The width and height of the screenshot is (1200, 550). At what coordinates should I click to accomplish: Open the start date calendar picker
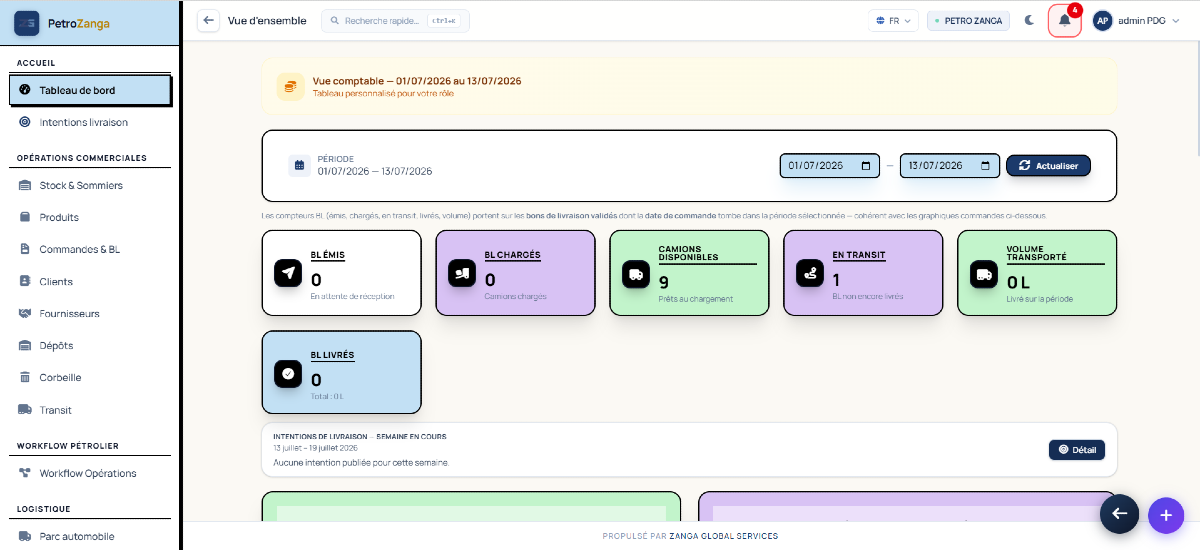[865, 166]
